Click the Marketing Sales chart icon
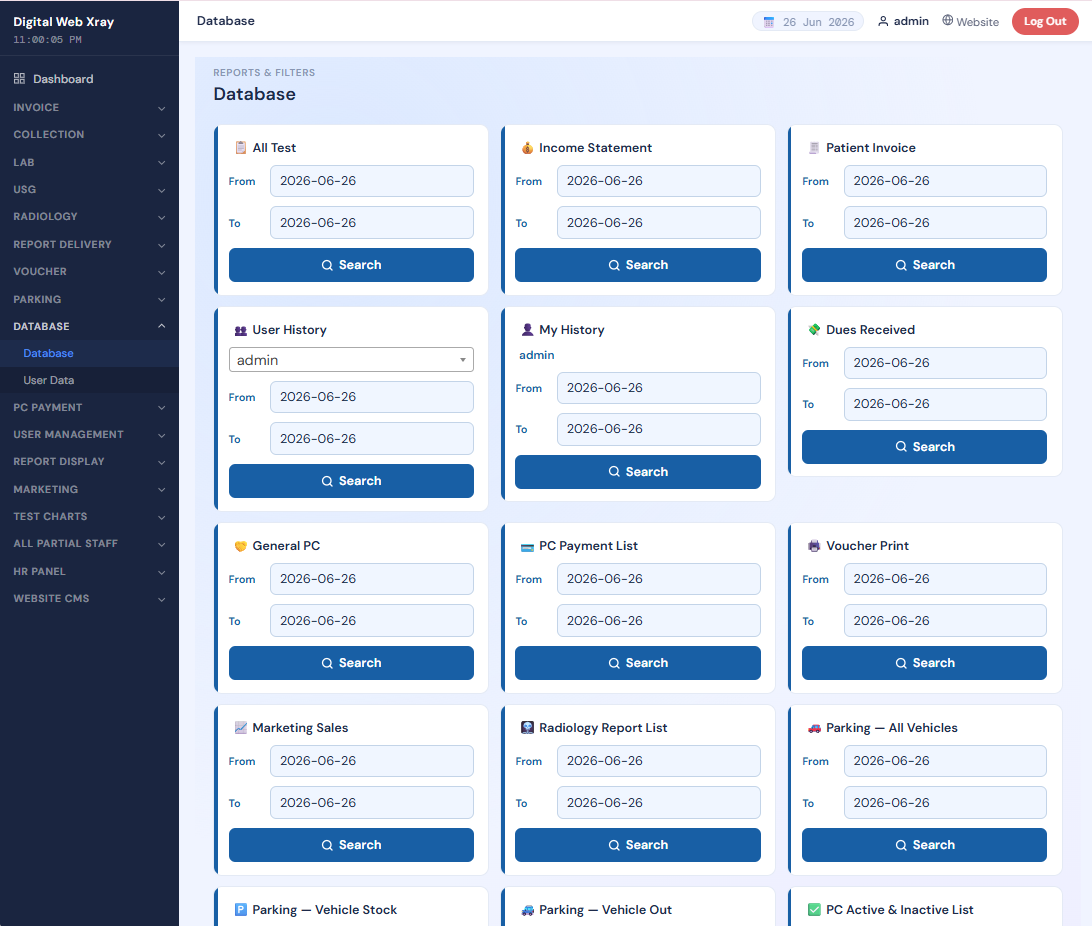 pyautogui.click(x=241, y=728)
